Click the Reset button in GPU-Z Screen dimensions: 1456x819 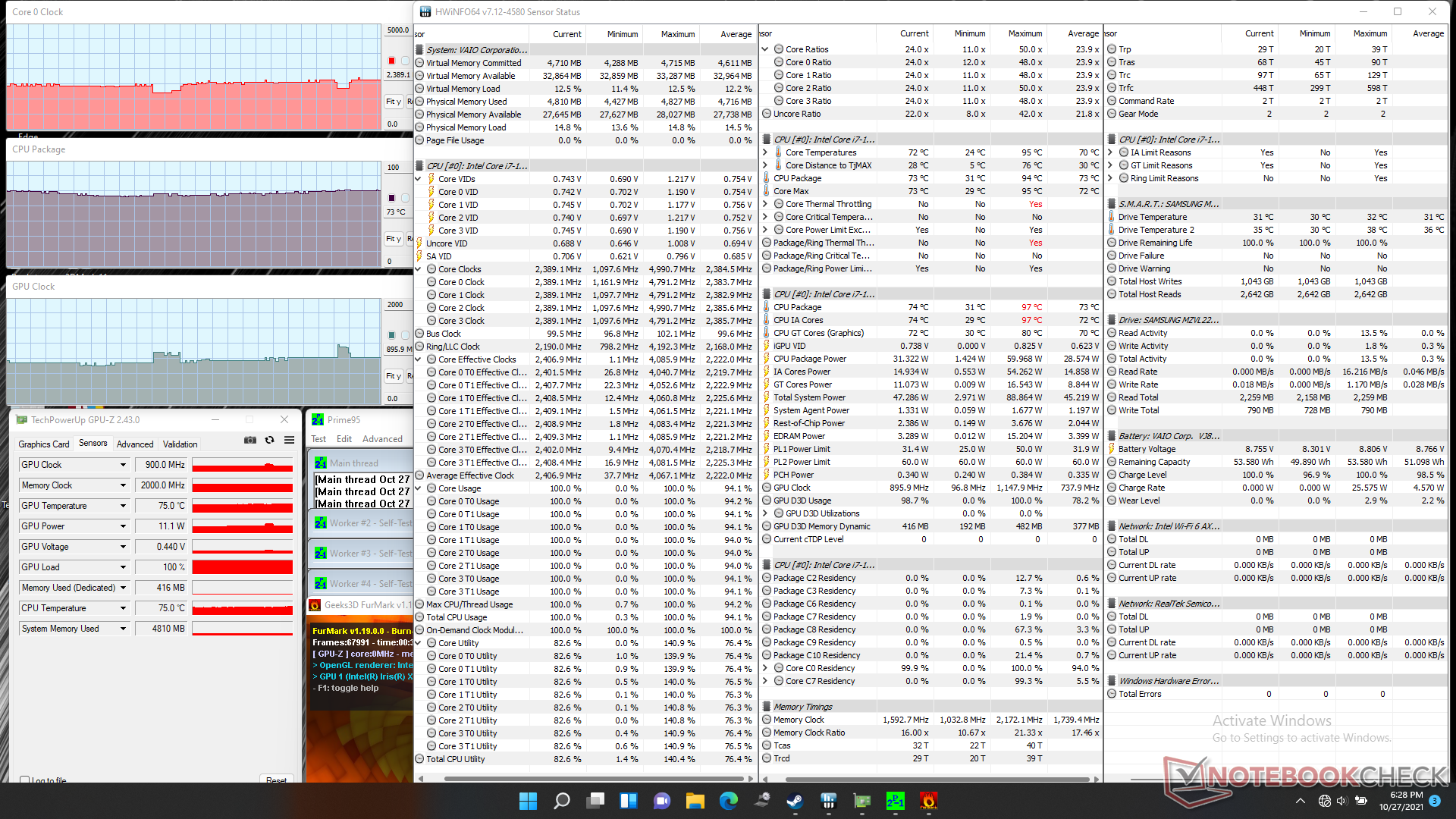pyautogui.click(x=276, y=780)
